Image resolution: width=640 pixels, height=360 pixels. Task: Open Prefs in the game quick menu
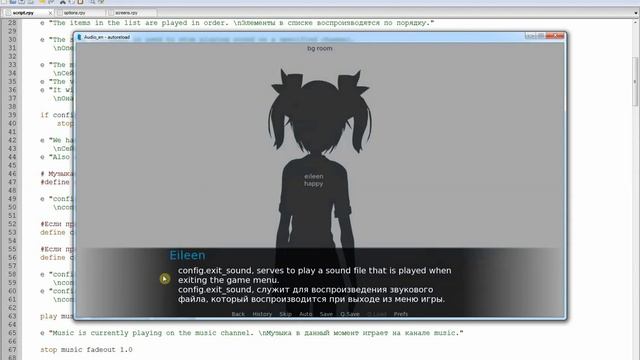[401, 314]
